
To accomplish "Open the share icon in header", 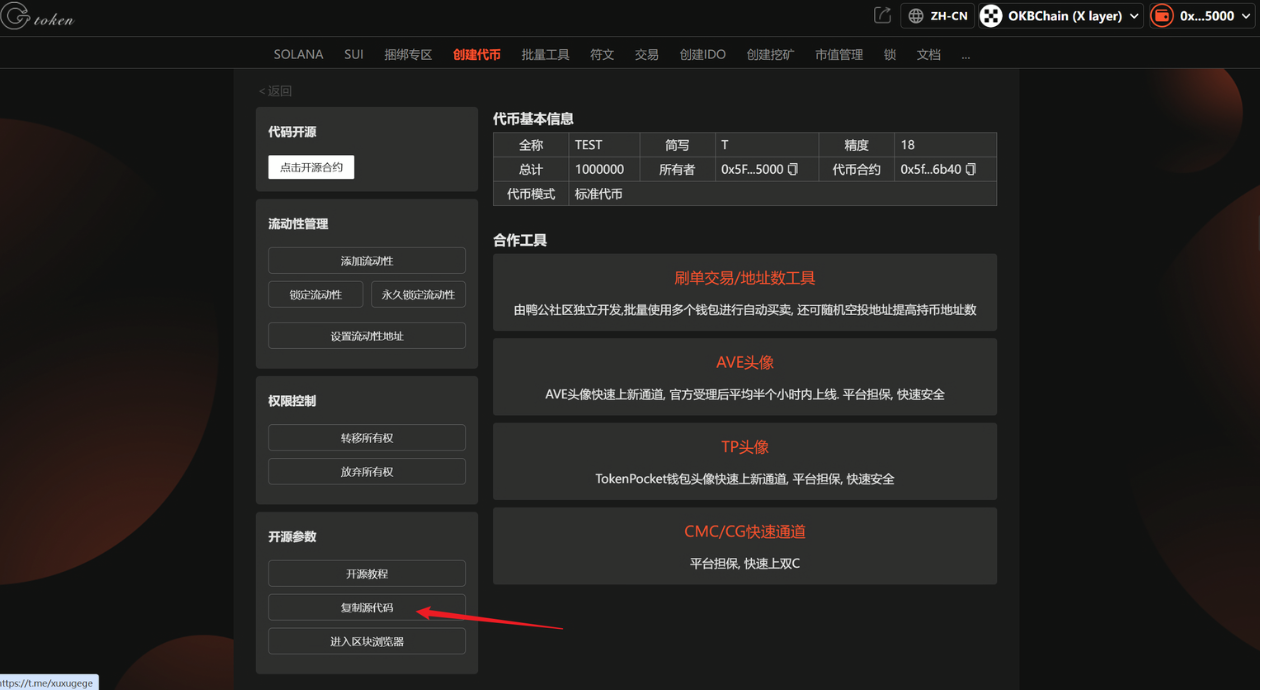I will [x=882, y=15].
